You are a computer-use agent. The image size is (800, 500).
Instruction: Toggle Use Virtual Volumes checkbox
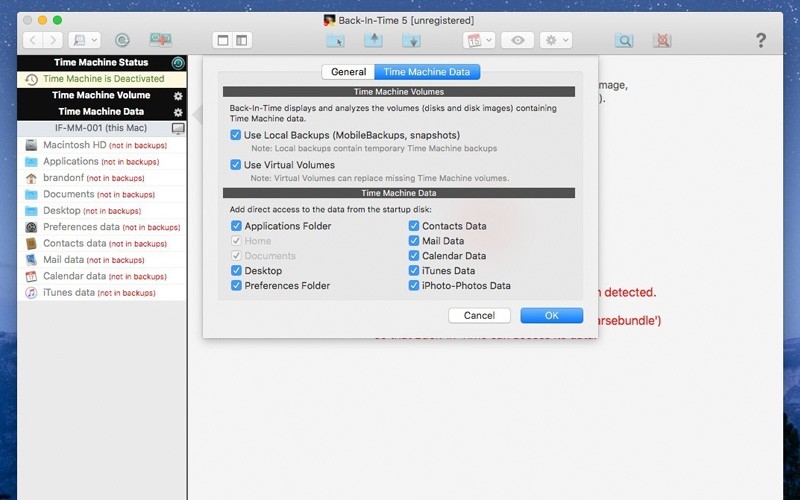(x=235, y=165)
